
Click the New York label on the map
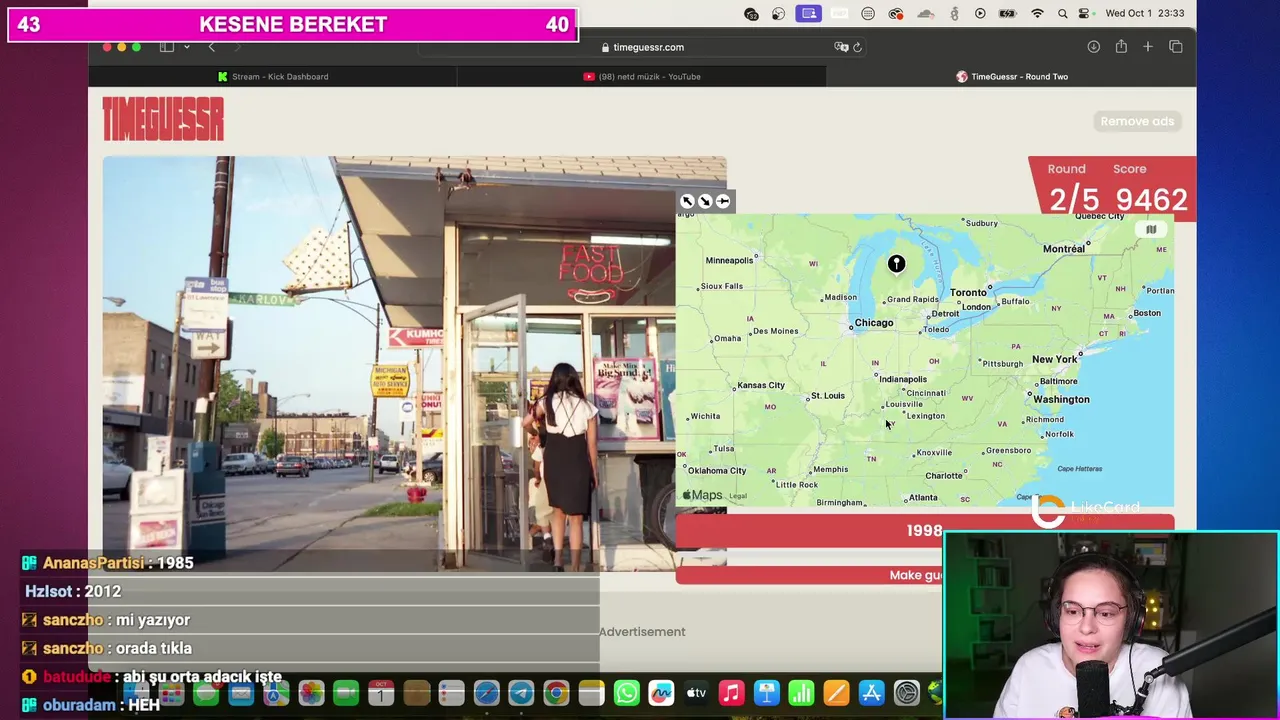pyautogui.click(x=1054, y=359)
